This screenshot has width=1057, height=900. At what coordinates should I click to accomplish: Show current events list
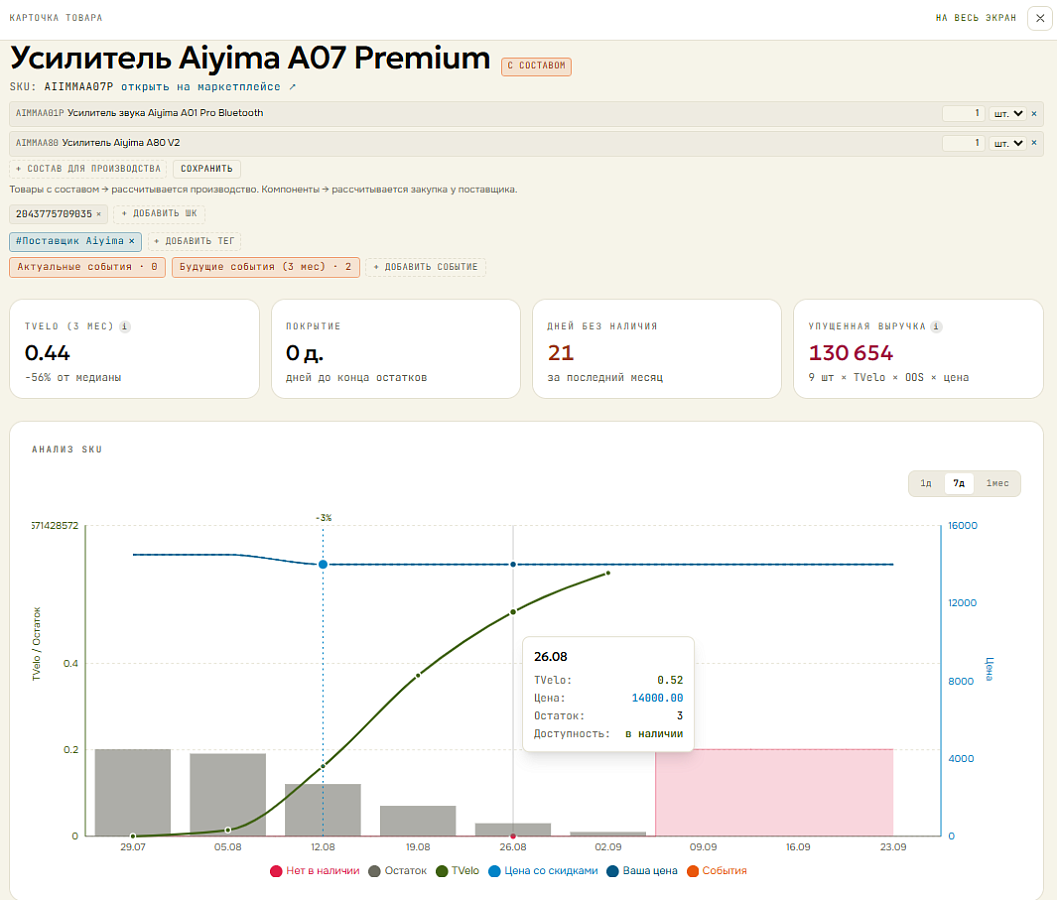87,267
